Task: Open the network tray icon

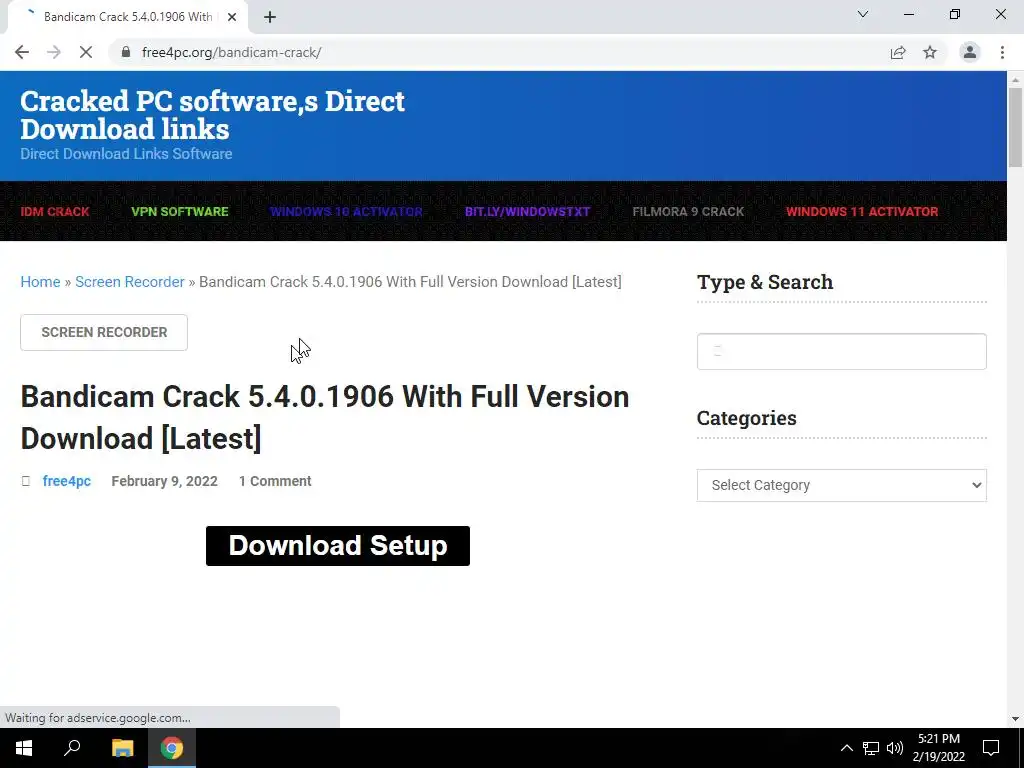Action: coord(871,748)
